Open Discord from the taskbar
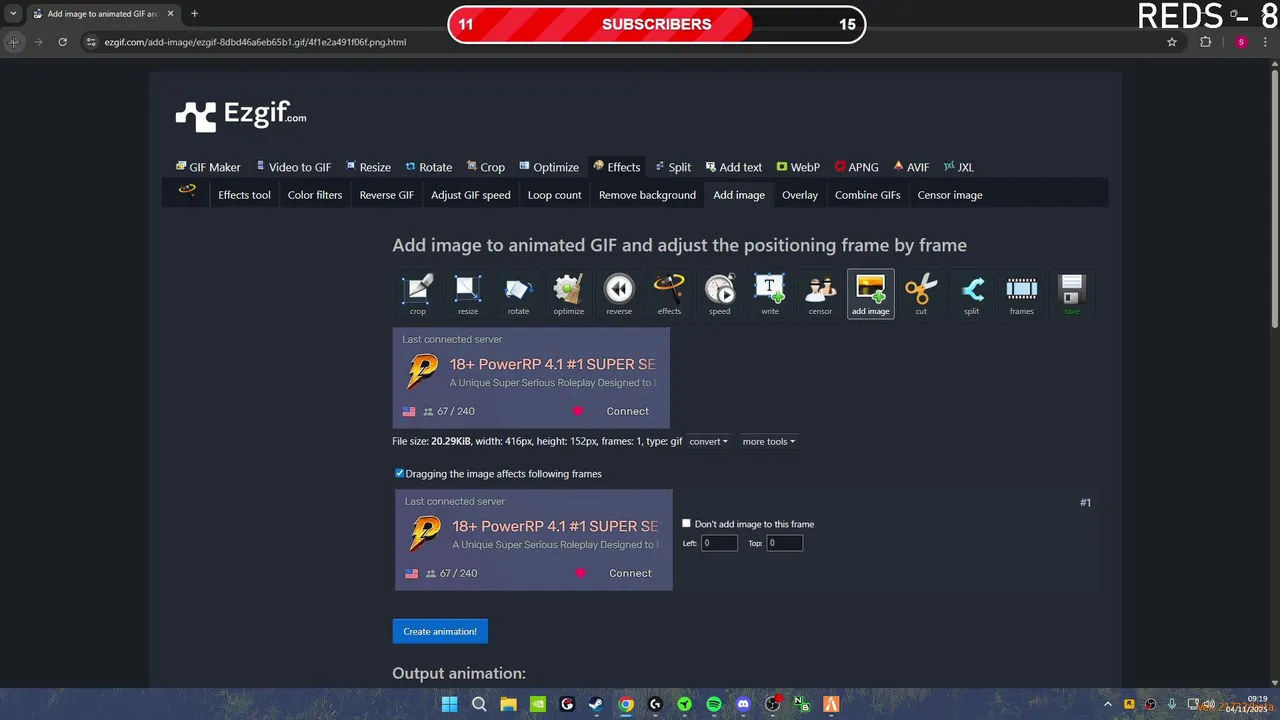The height and width of the screenshot is (720, 1280). pos(743,704)
